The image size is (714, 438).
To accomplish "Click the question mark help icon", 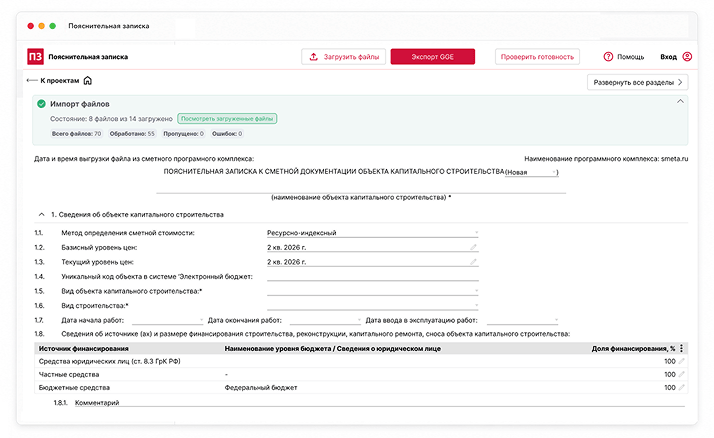I will click(x=608, y=56).
